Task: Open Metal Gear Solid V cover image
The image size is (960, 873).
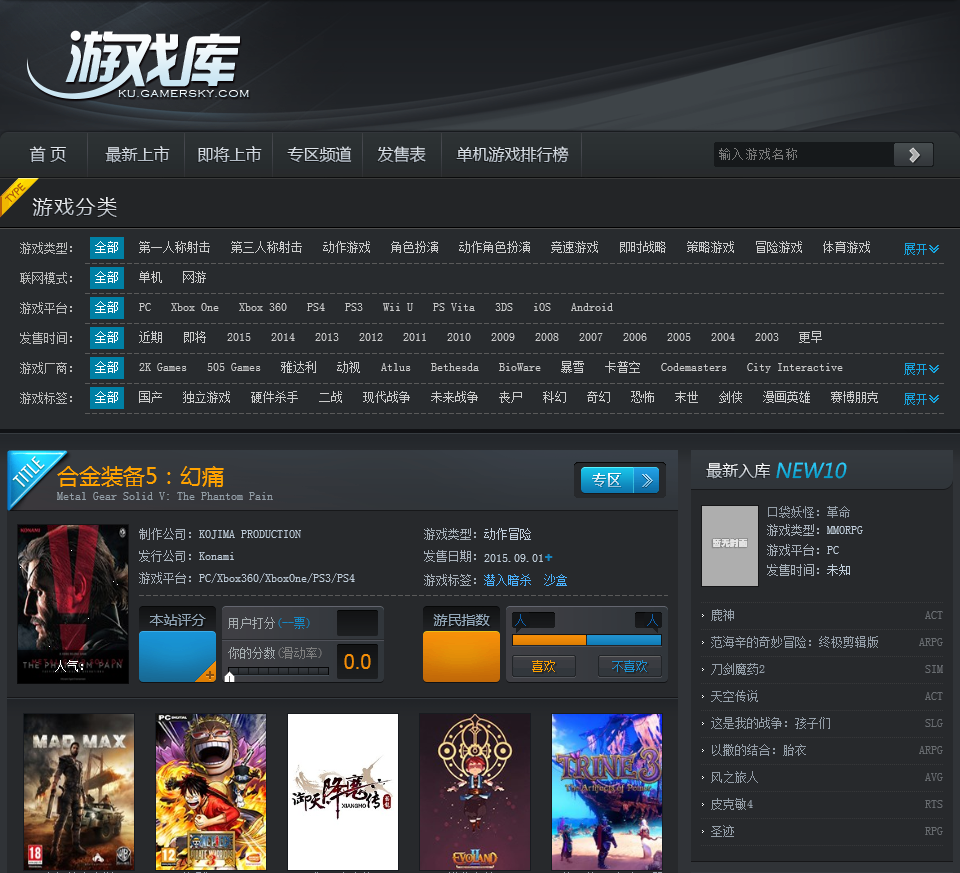Action: [x=73, y=604]
